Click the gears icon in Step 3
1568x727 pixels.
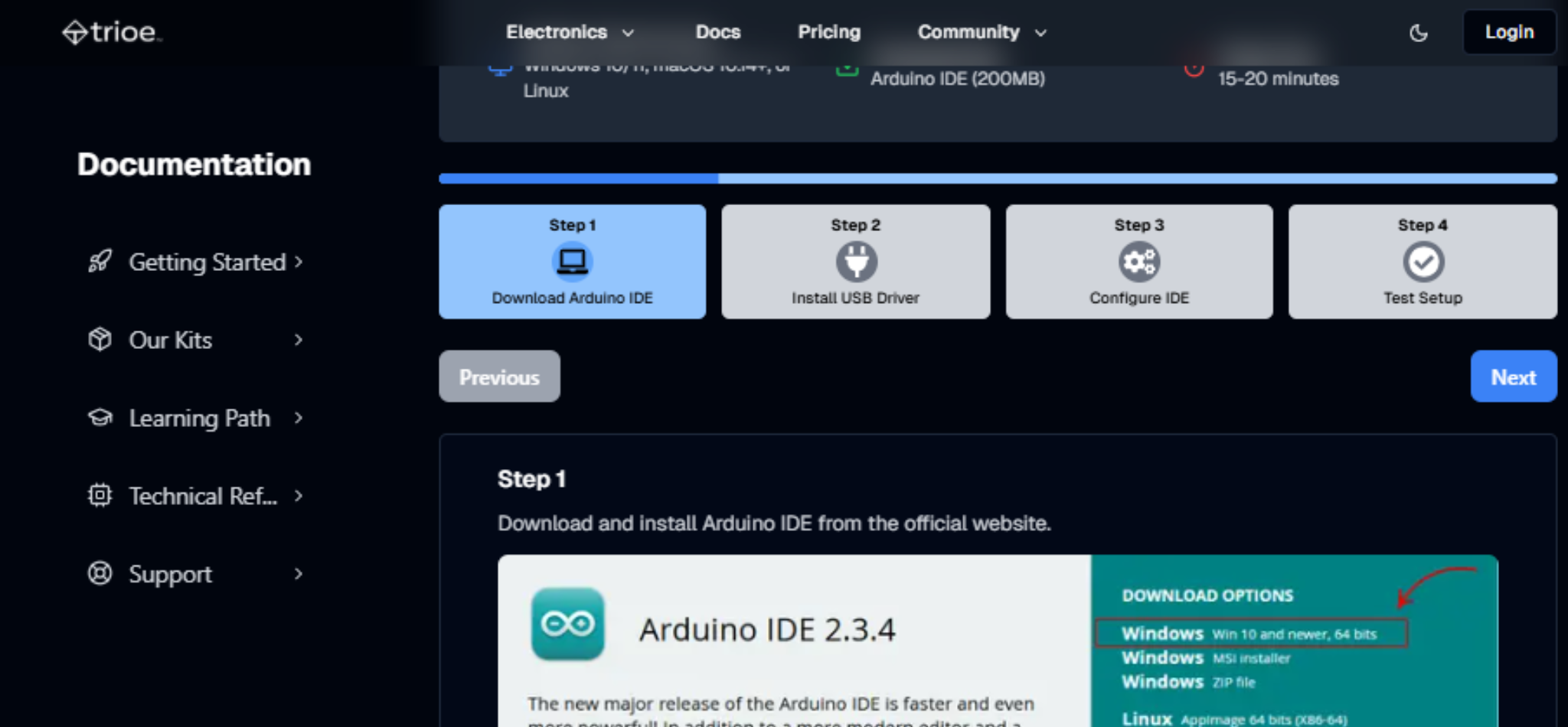[x=1139, y=262]
